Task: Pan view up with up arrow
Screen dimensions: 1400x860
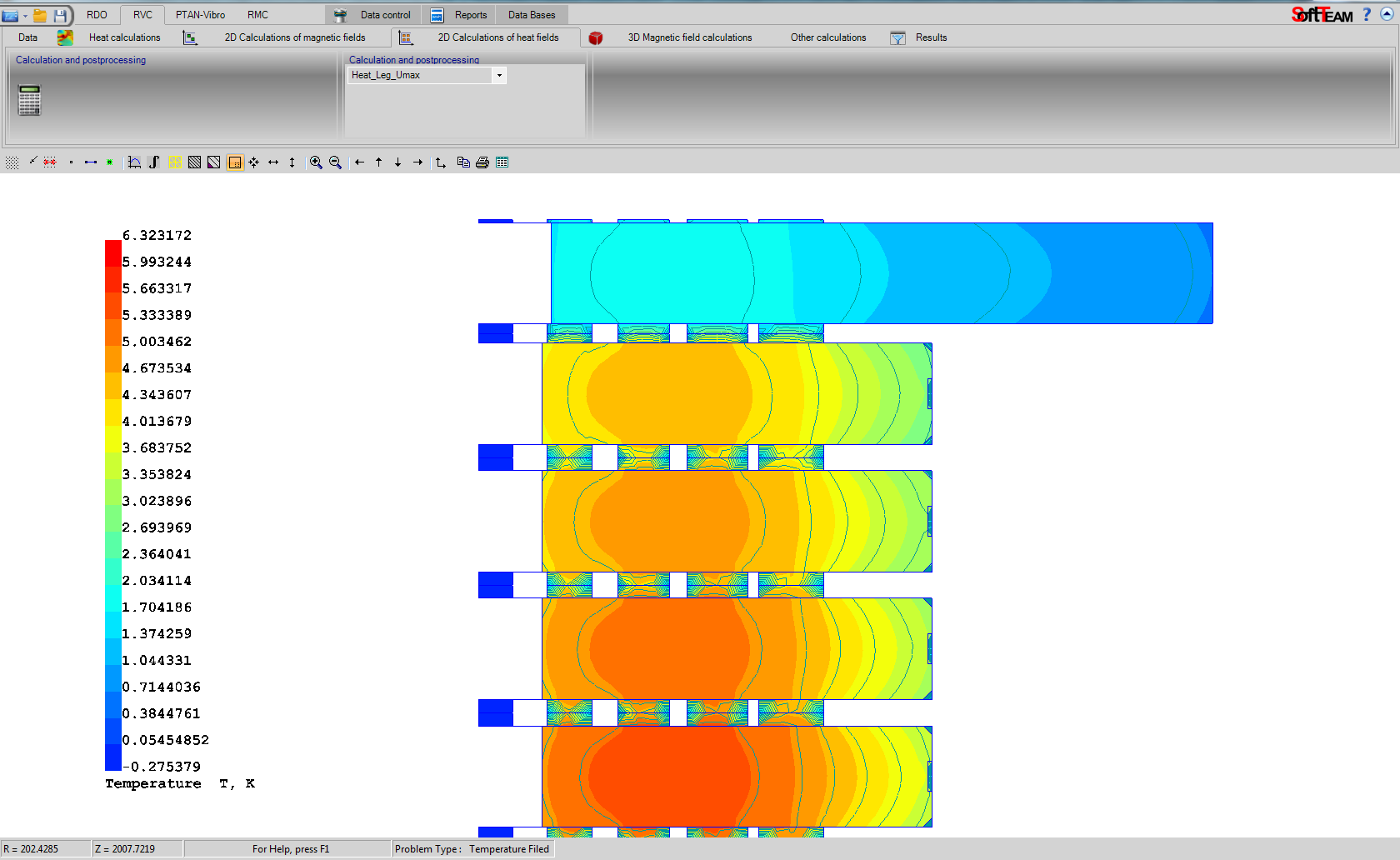Action: point(378,162)
